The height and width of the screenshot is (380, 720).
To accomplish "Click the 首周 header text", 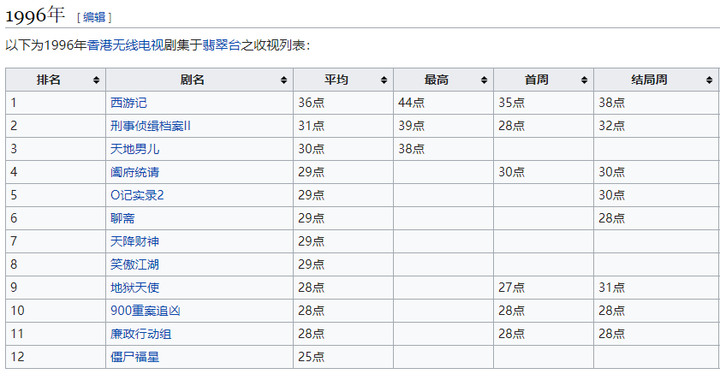I will (x=536, y=80).
